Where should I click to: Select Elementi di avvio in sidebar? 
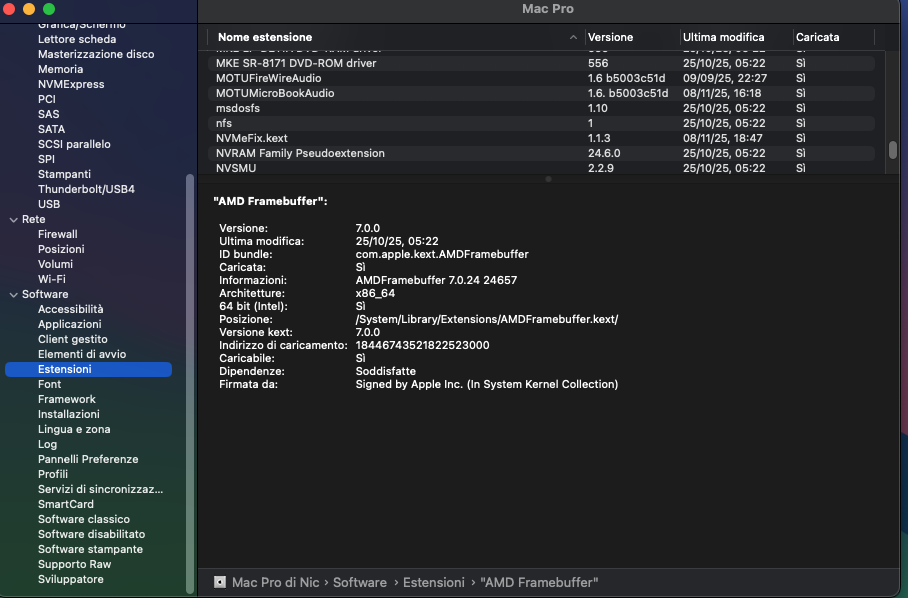tap(82, 354)
